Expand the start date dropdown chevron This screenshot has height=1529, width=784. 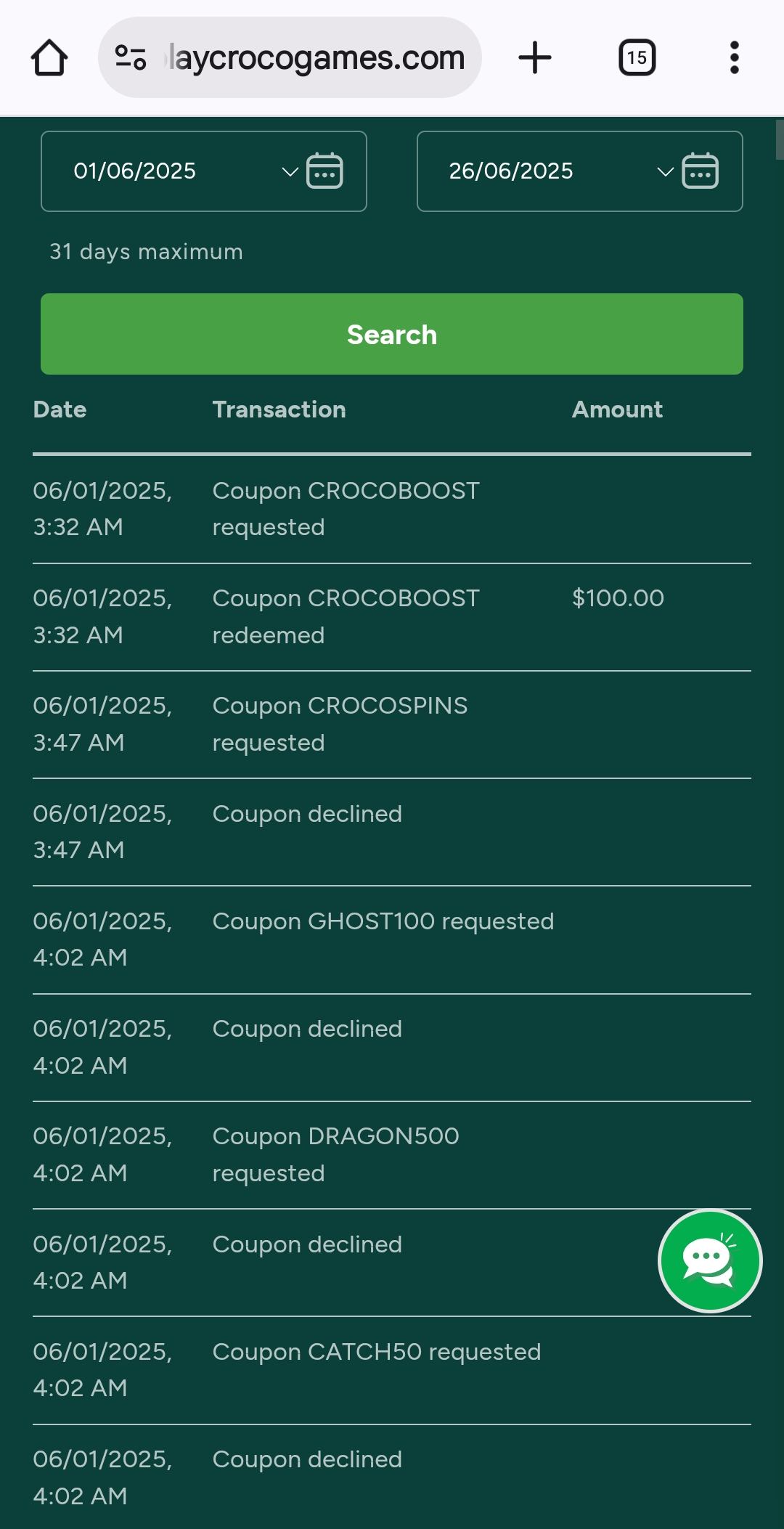point(290,172)
